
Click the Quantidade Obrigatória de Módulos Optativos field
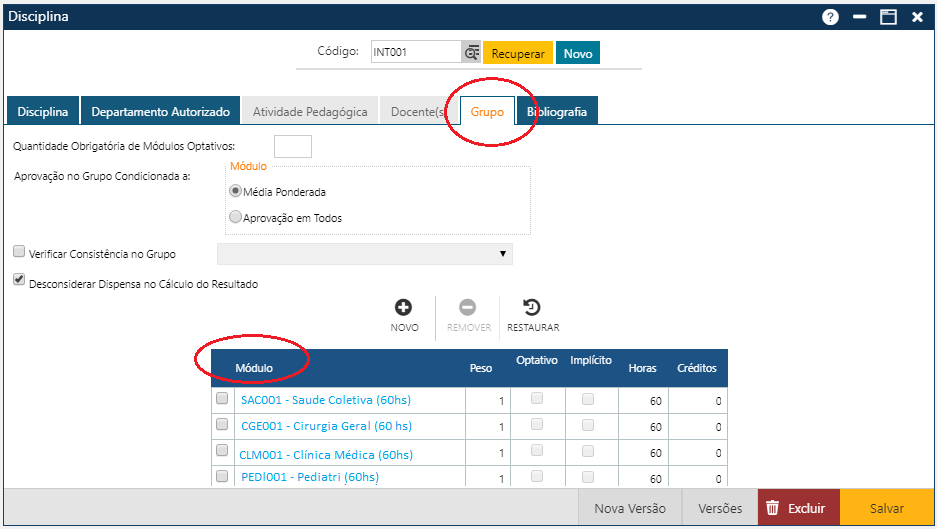tap(292, 146)
